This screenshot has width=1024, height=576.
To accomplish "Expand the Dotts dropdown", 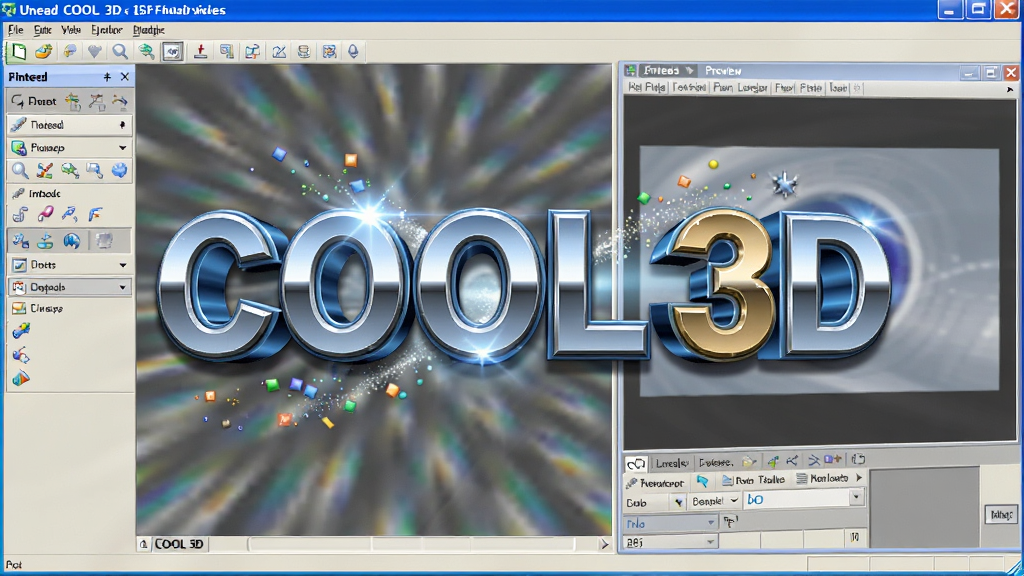I will pos(122,265).
